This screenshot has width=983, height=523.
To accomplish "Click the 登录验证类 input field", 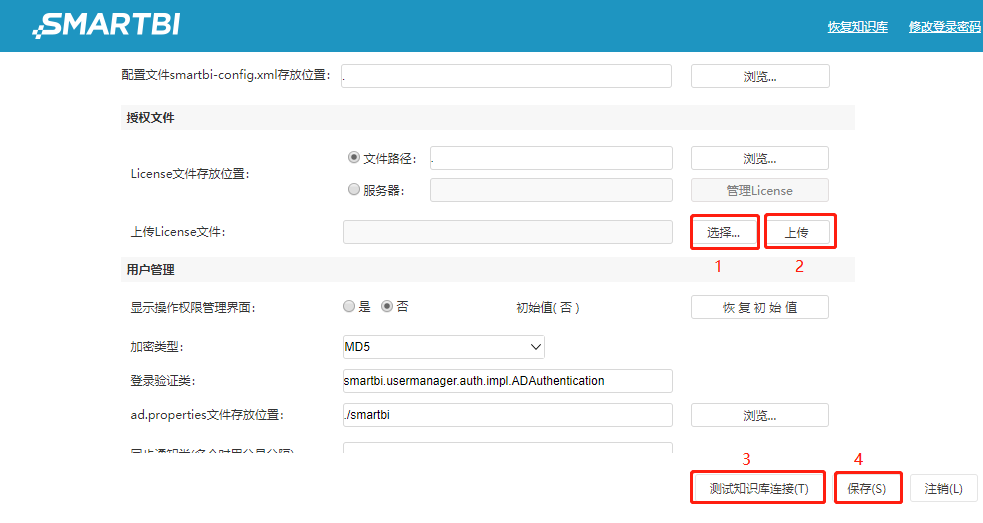I will coord(507,381).
